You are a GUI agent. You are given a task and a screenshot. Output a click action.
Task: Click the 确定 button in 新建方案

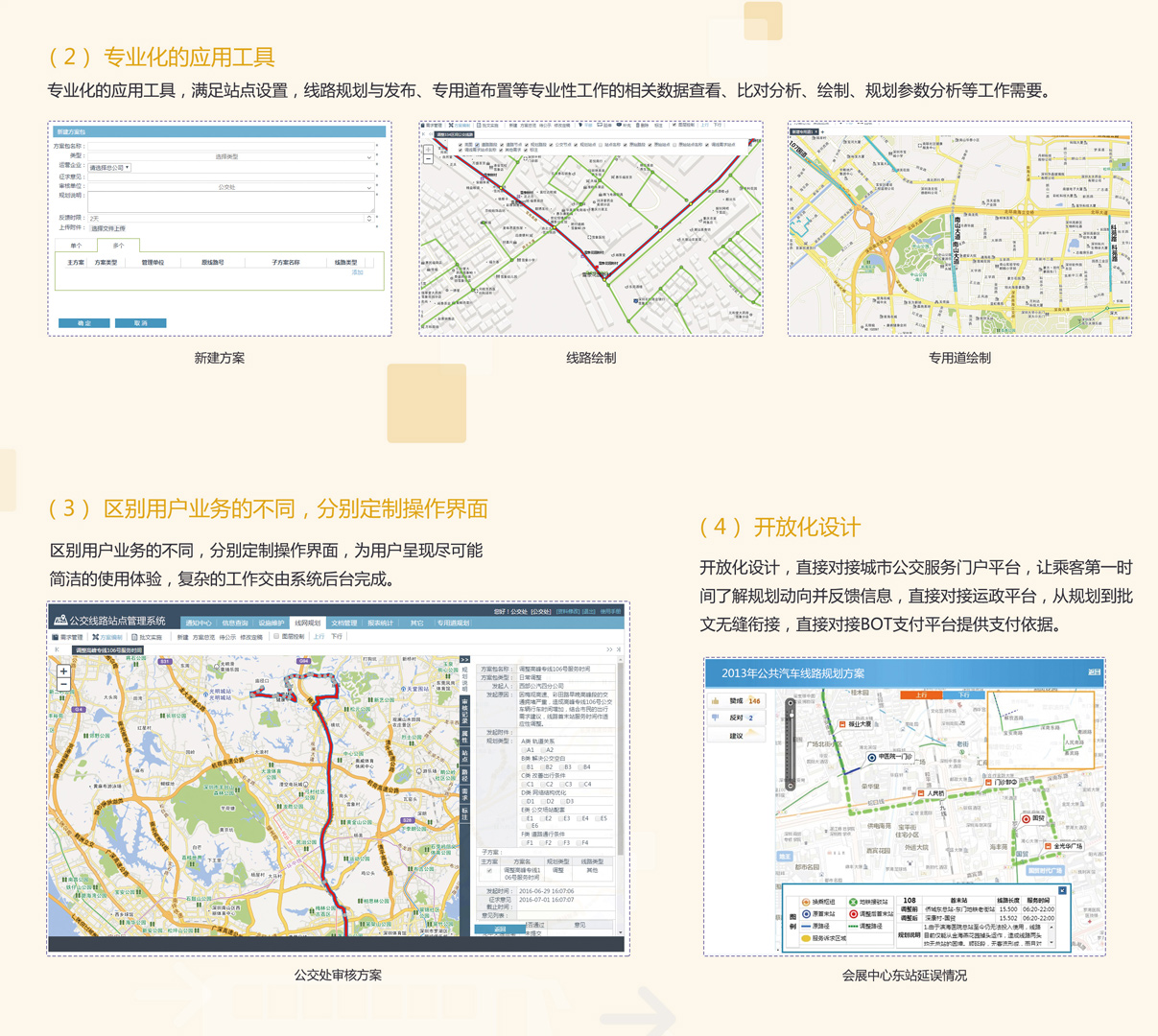(x=83, y=323)
